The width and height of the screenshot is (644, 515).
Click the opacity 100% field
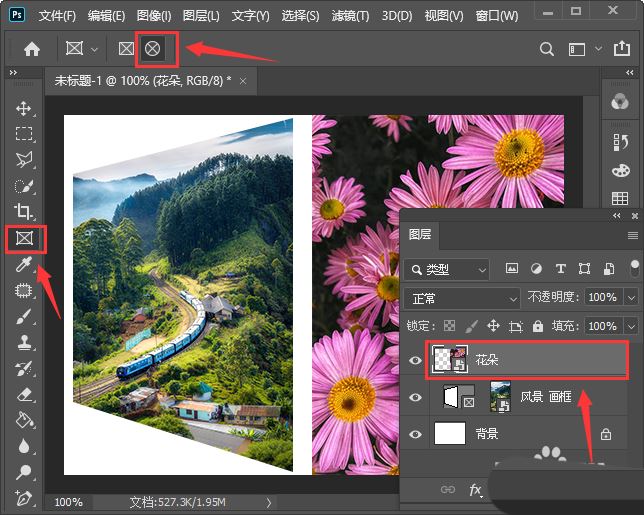pyautogui.click(x=603, y=297)
